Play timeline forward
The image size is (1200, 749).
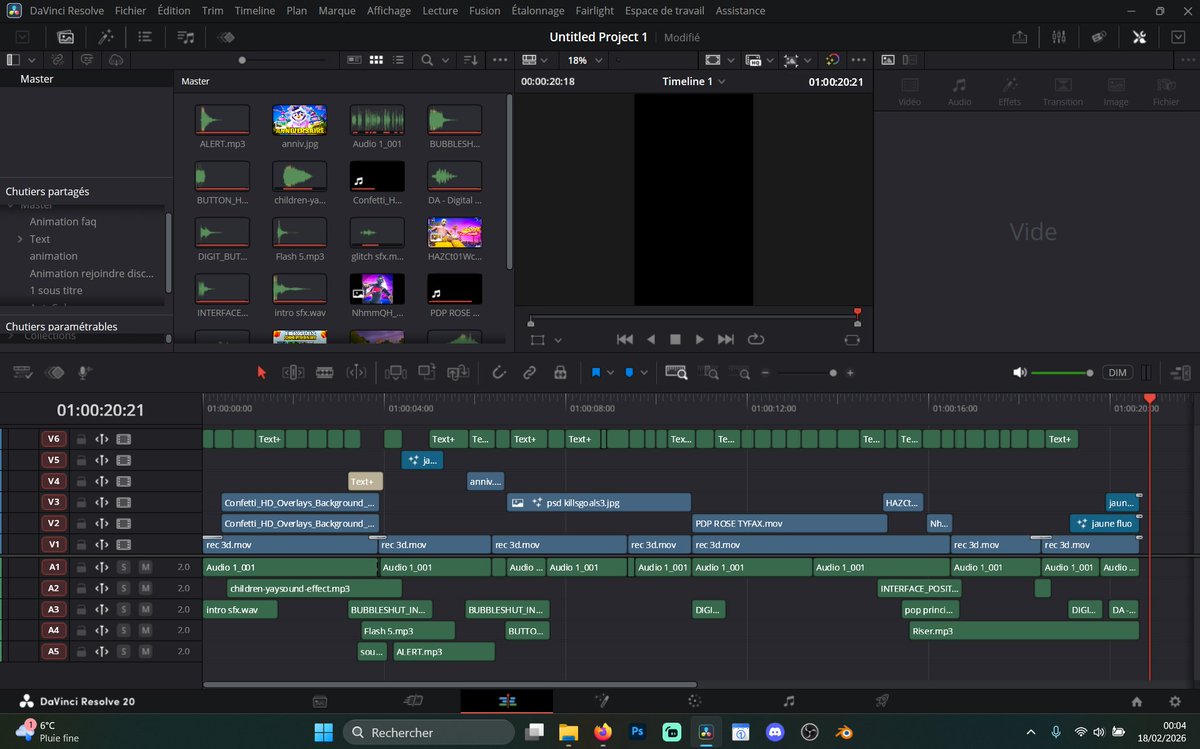(x=700, y=339)
